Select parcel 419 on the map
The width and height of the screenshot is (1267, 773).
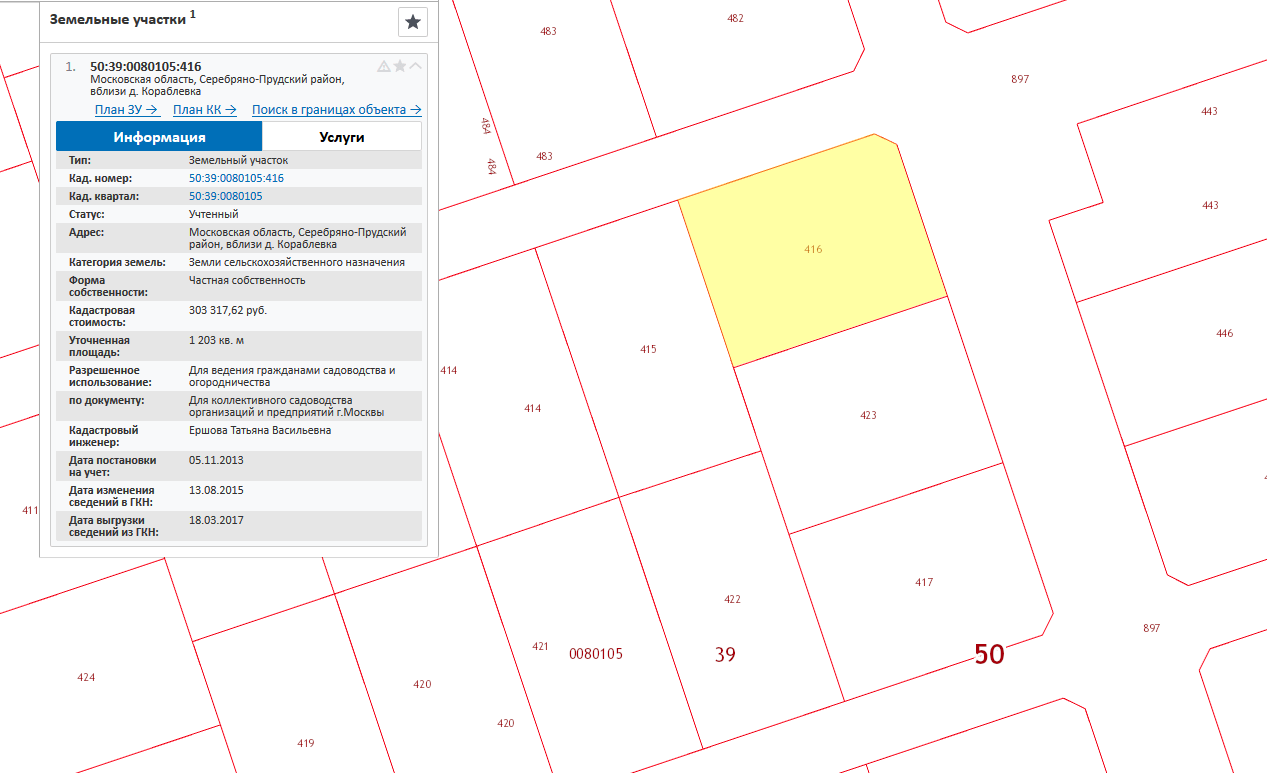305,743
